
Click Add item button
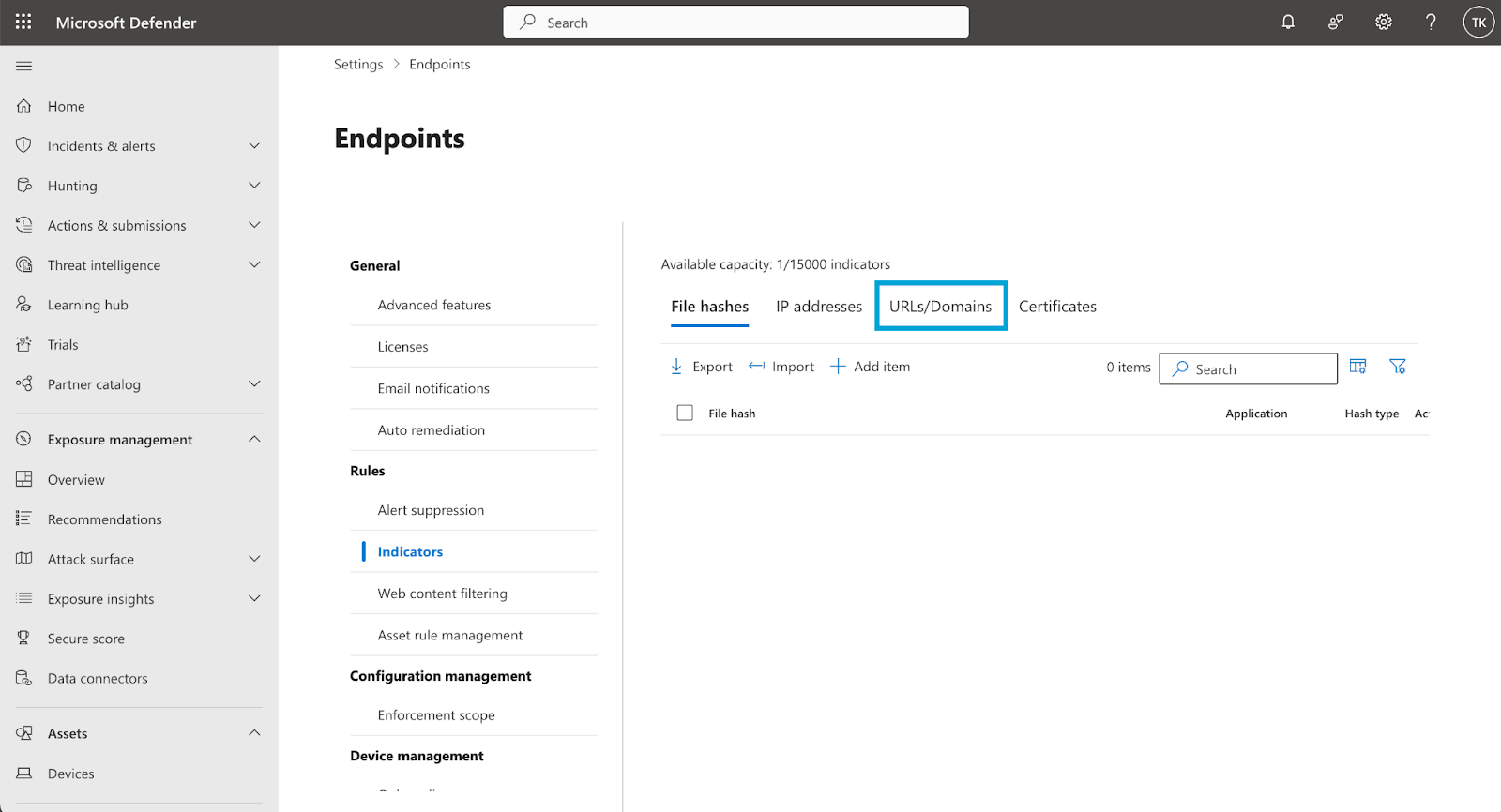tap(871, 367)
